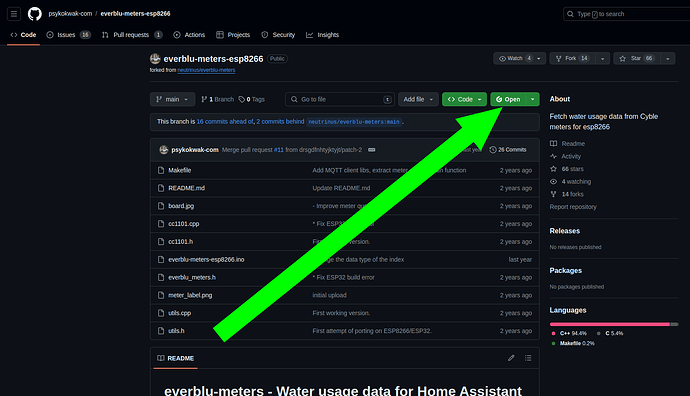The image size is (690, 396).
Task: Open the Activity link in About
Action: [565, 156]
